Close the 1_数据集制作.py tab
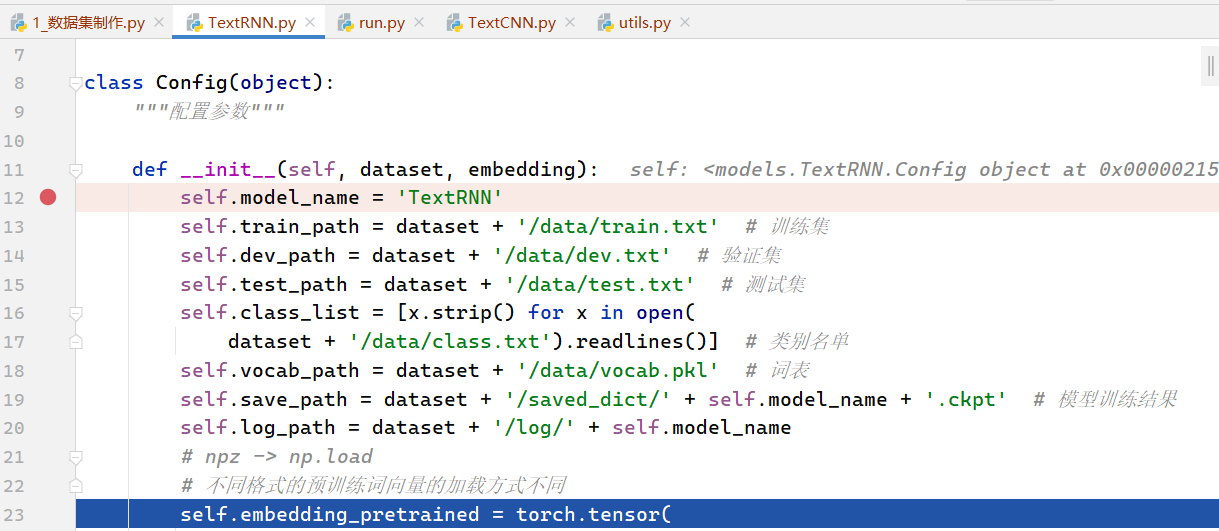Screen dimensions: 1219x531 click(x=159, y=23)
